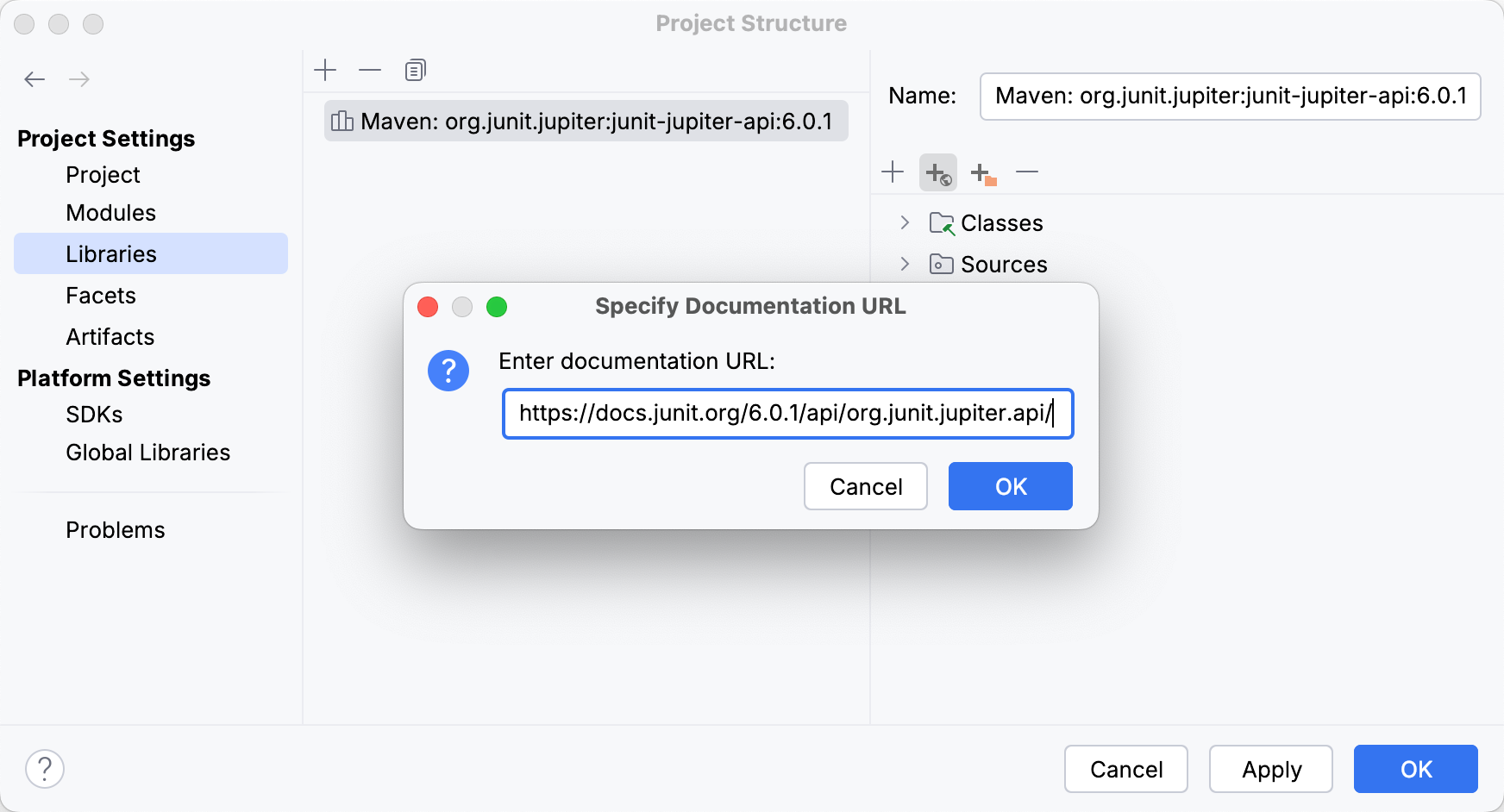1504x812 pixels.
Task: Cancel the Specify Documentation URL dialog
Action: 865,486
